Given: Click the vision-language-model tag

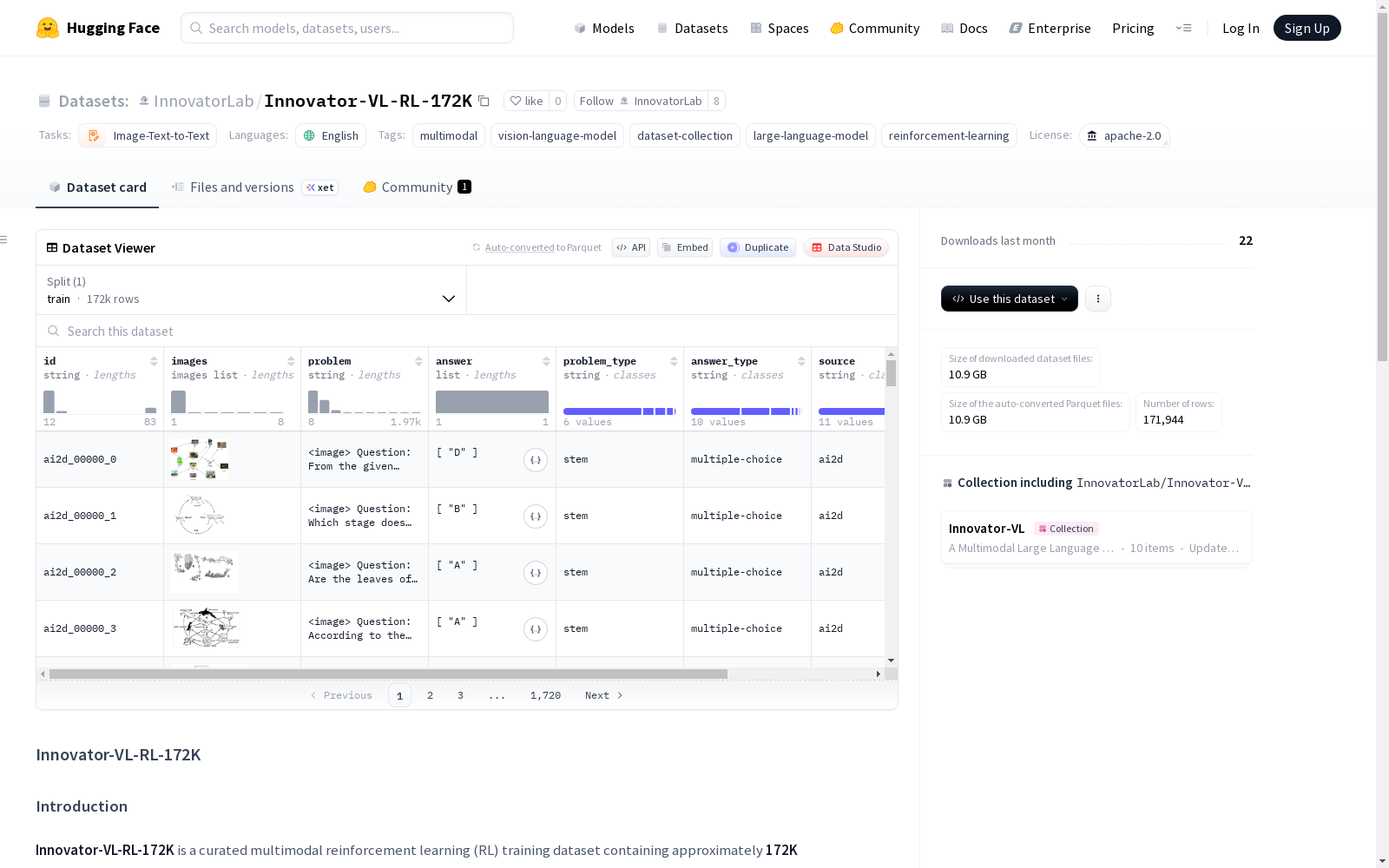Looking at the screenshot, I should click(x=557, y=135).
